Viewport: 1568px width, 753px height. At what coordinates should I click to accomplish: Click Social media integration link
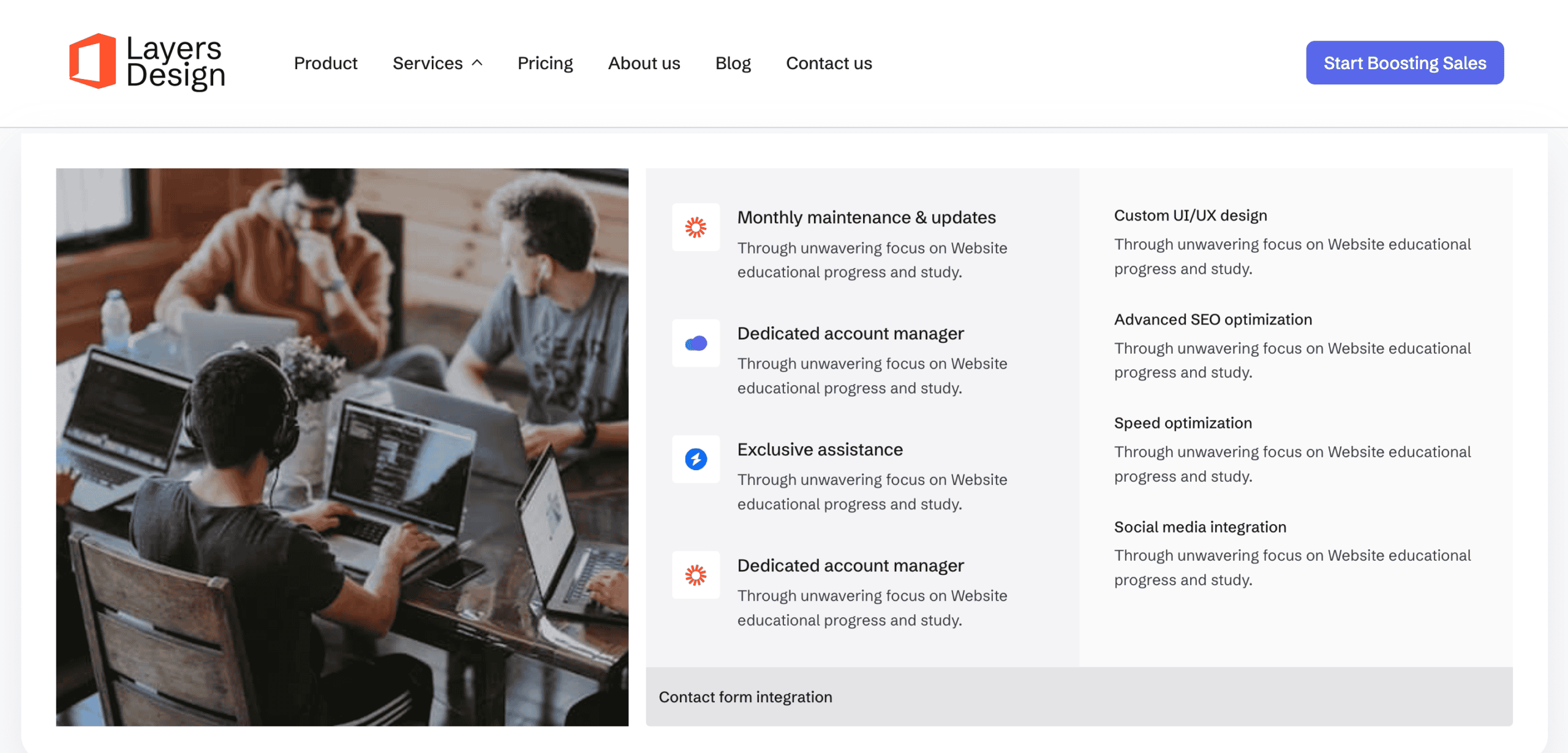[1200, 527]
